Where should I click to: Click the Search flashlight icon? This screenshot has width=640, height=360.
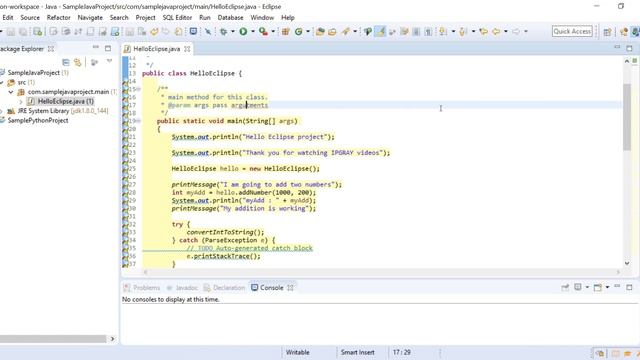(346, 31)
